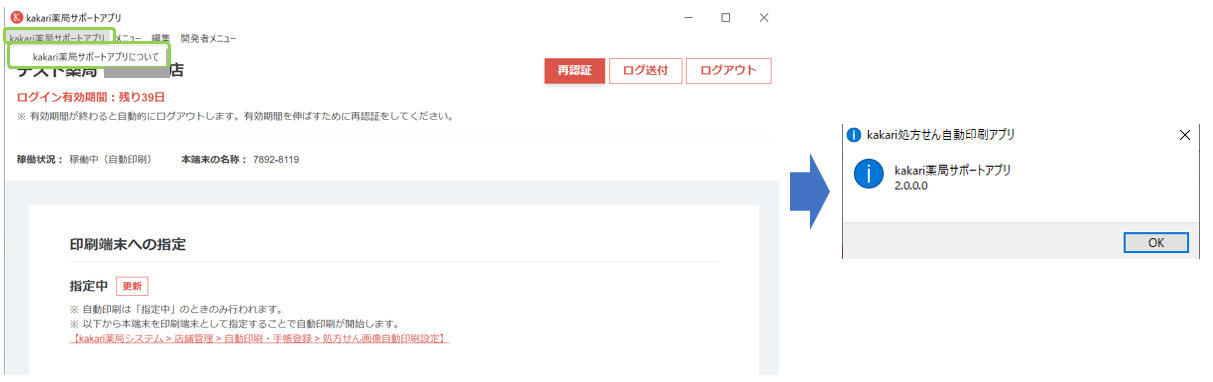Click the 更新 button next to 指定中
1213x382 pixels.
(x=132, y=286)
